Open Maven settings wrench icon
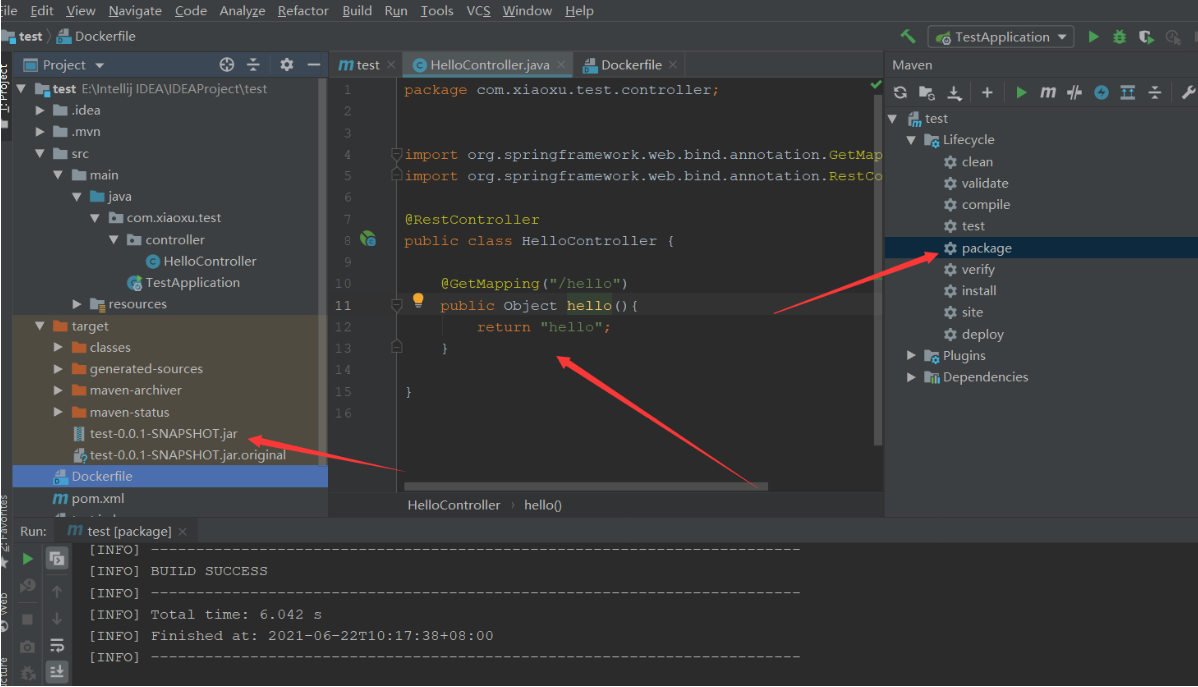 pyautogui.click(x=1188, y=92)
